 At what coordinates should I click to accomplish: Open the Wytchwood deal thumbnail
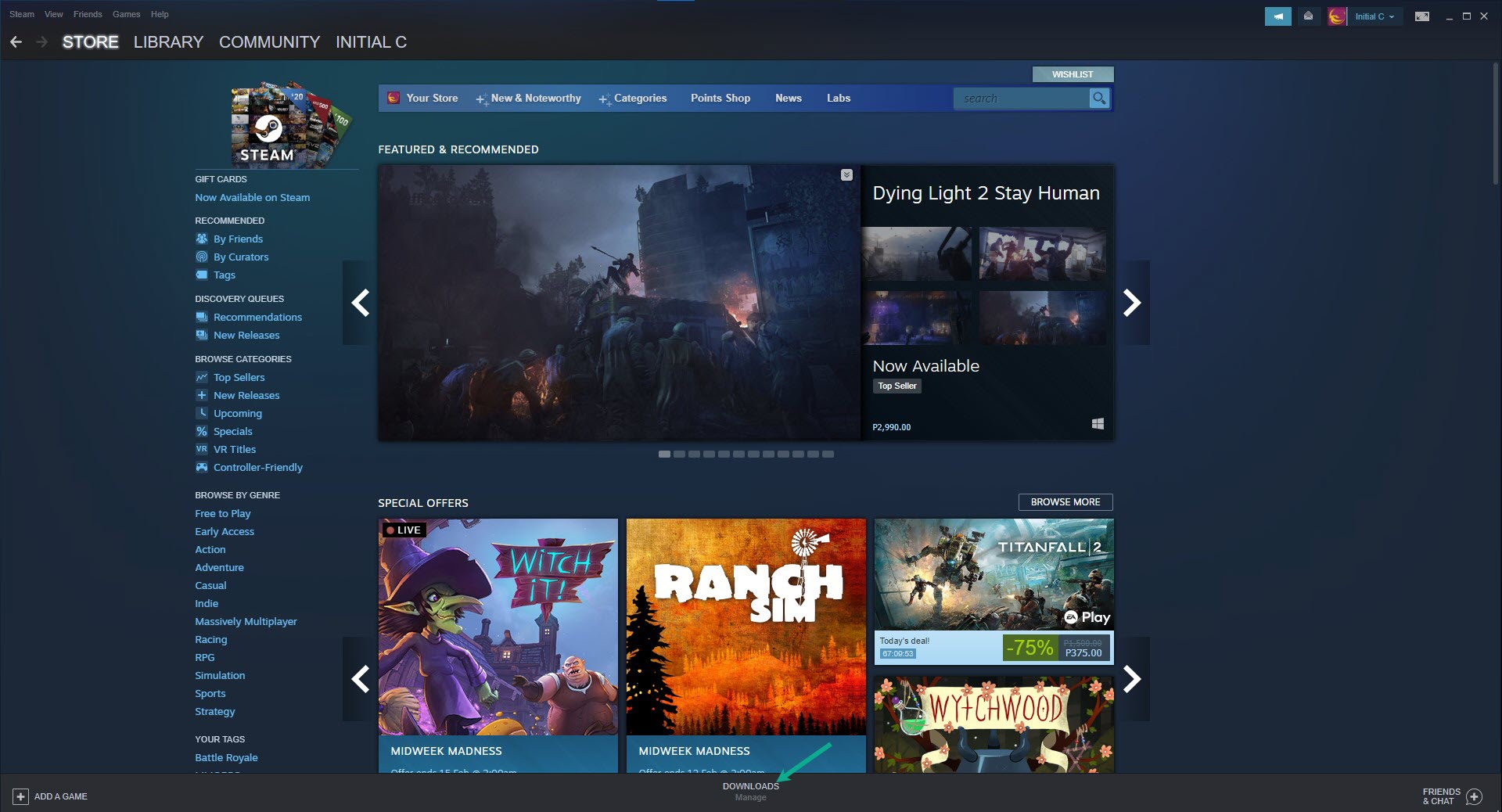994,725
